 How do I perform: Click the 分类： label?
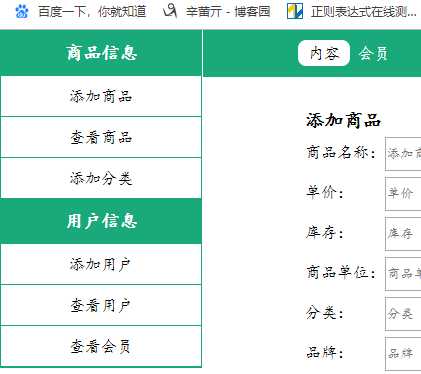325,313
